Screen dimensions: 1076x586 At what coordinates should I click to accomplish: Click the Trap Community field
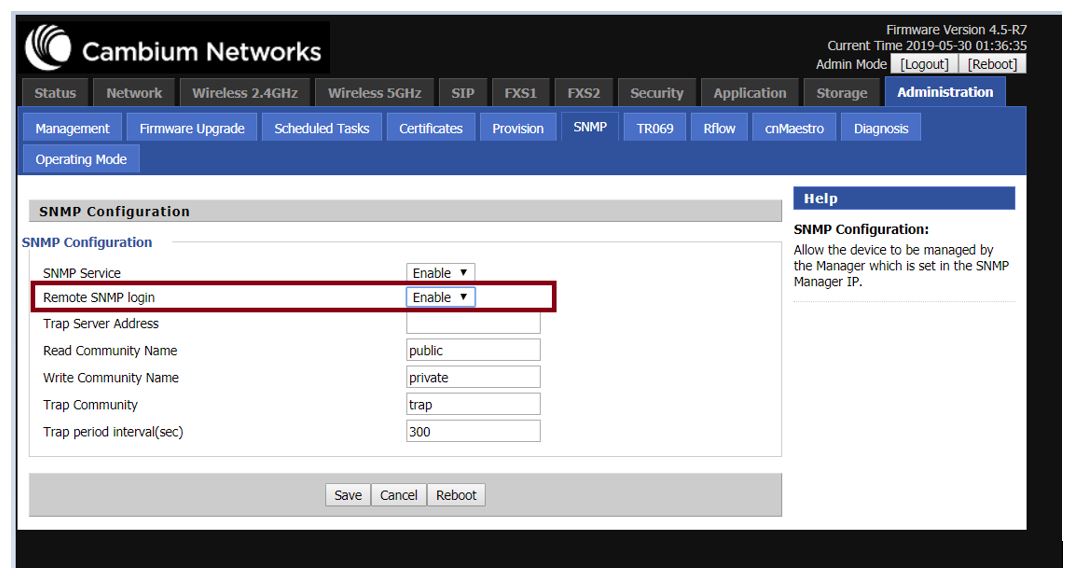(x=473, y=404)
